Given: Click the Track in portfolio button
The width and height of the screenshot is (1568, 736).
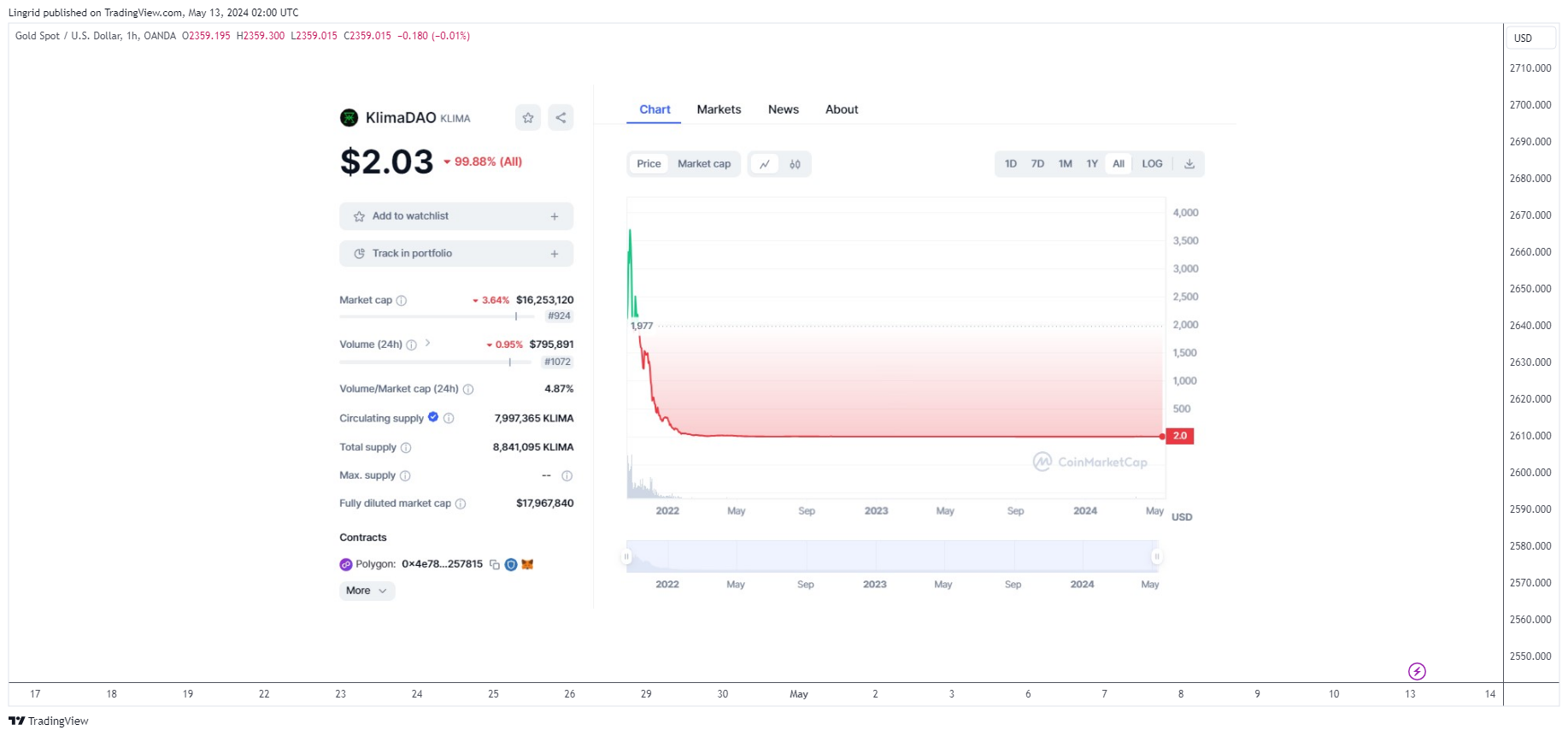Looking at the screenshot, I should [x=456, y=254].
